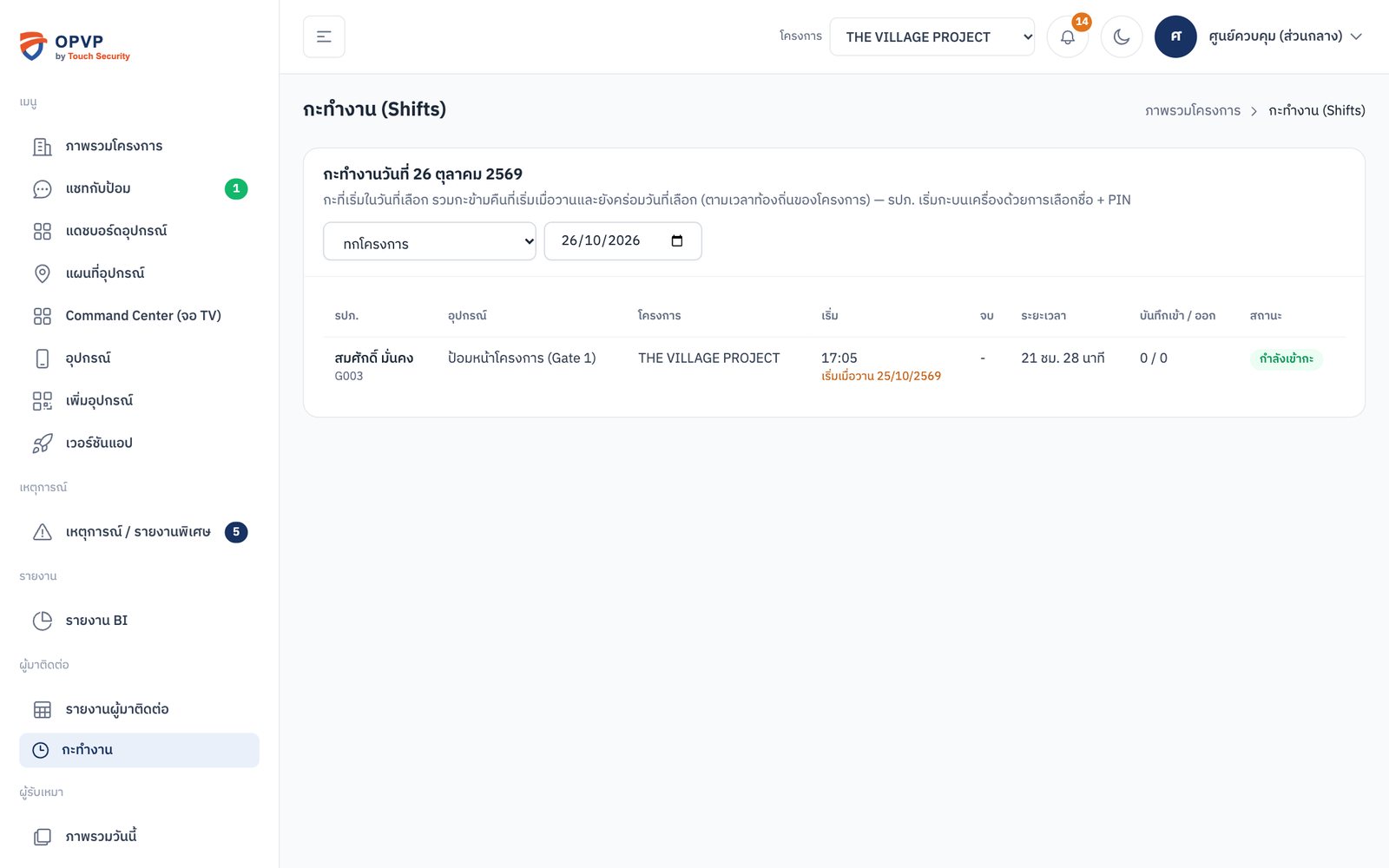
Task: Click the ภาพรวมโครงการ building icon
Action: 42,146
